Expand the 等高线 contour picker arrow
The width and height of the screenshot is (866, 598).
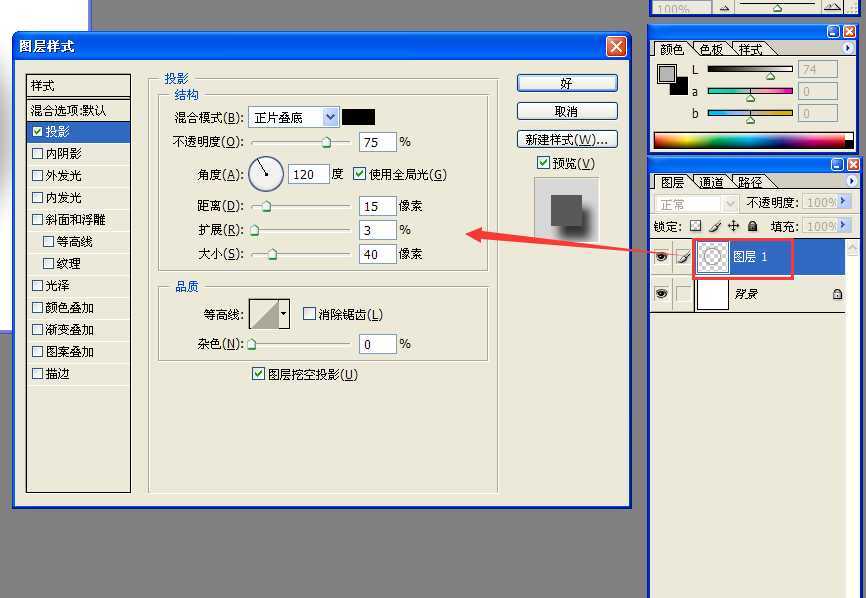pyautogui.click(x=284, y=314)
